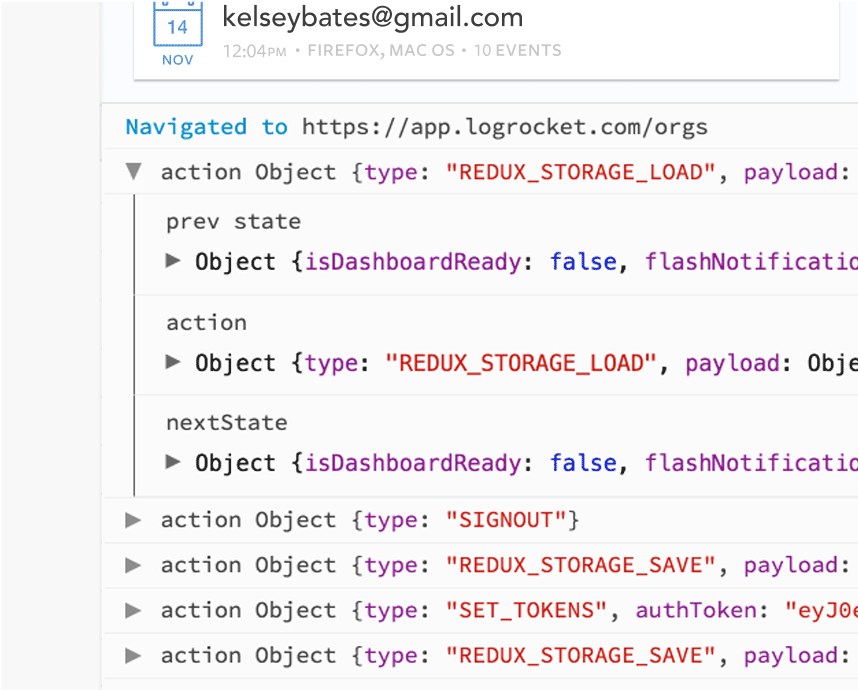Image resolution: width=858 pixels, height=690 pixels.
Task: Select the prev state label
Action: (x=234, y=222)
